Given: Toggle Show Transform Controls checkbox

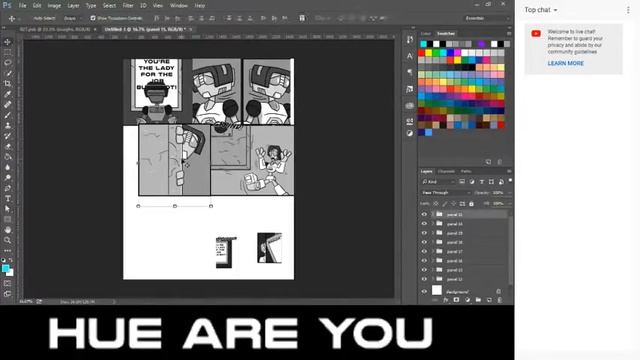Looking at the screenshot, I should pyautogui.click(x=93, y=18).
